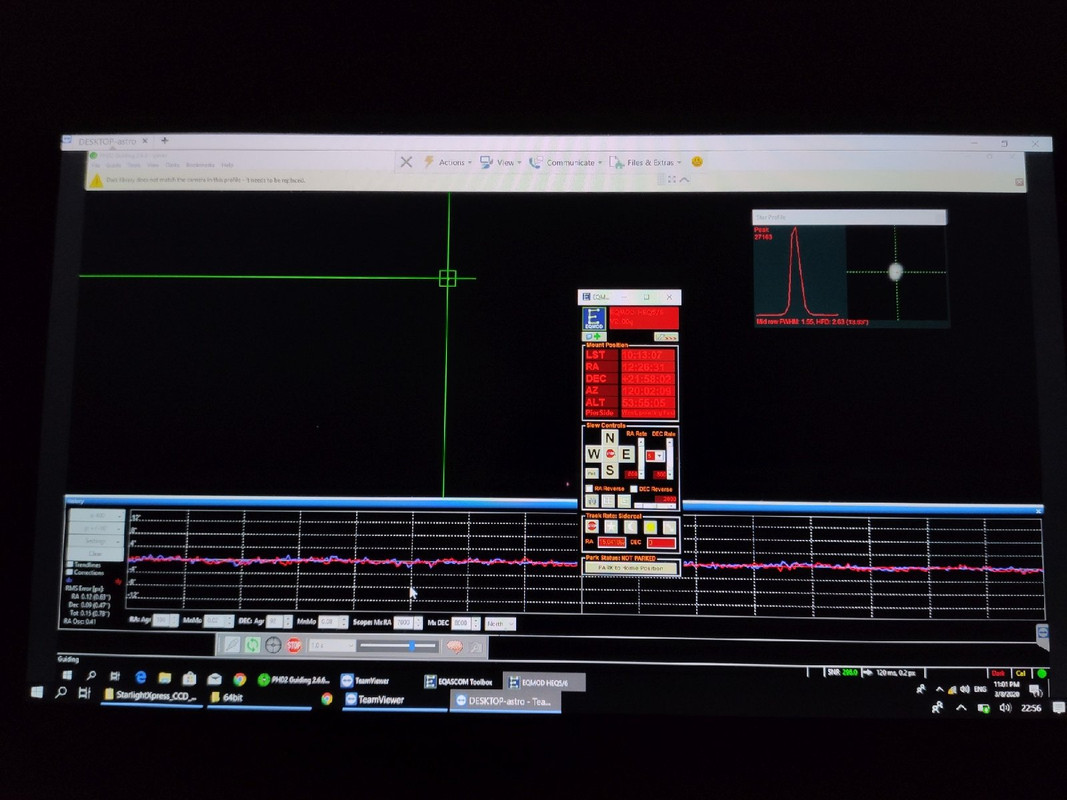
Task: Click TeamViewer toolbar close session X
Action: [x=406, y=162]
